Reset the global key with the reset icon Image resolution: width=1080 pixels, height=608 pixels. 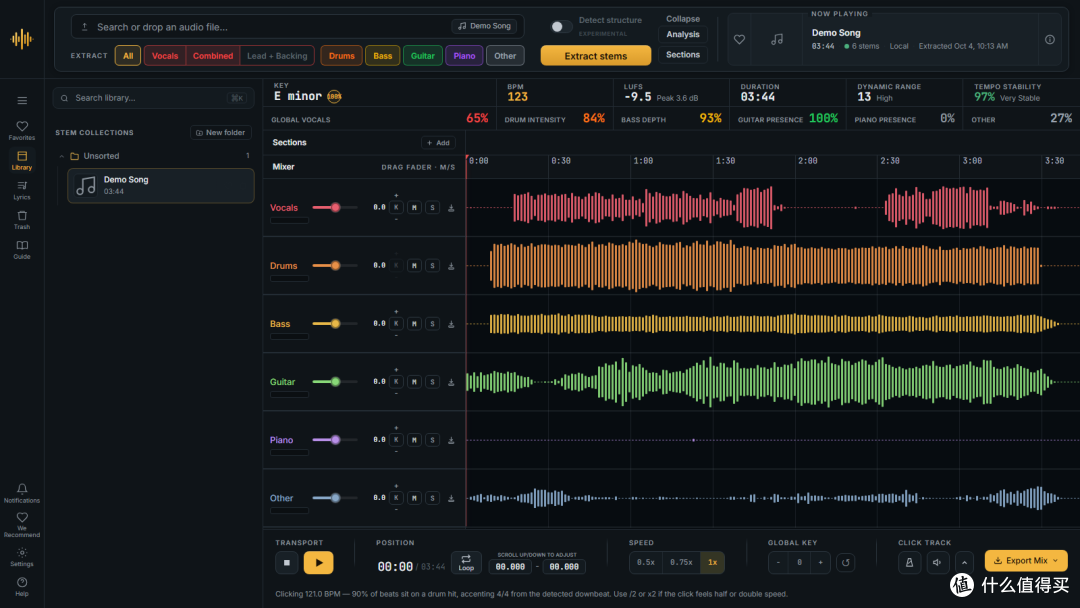tap(846, 563)
